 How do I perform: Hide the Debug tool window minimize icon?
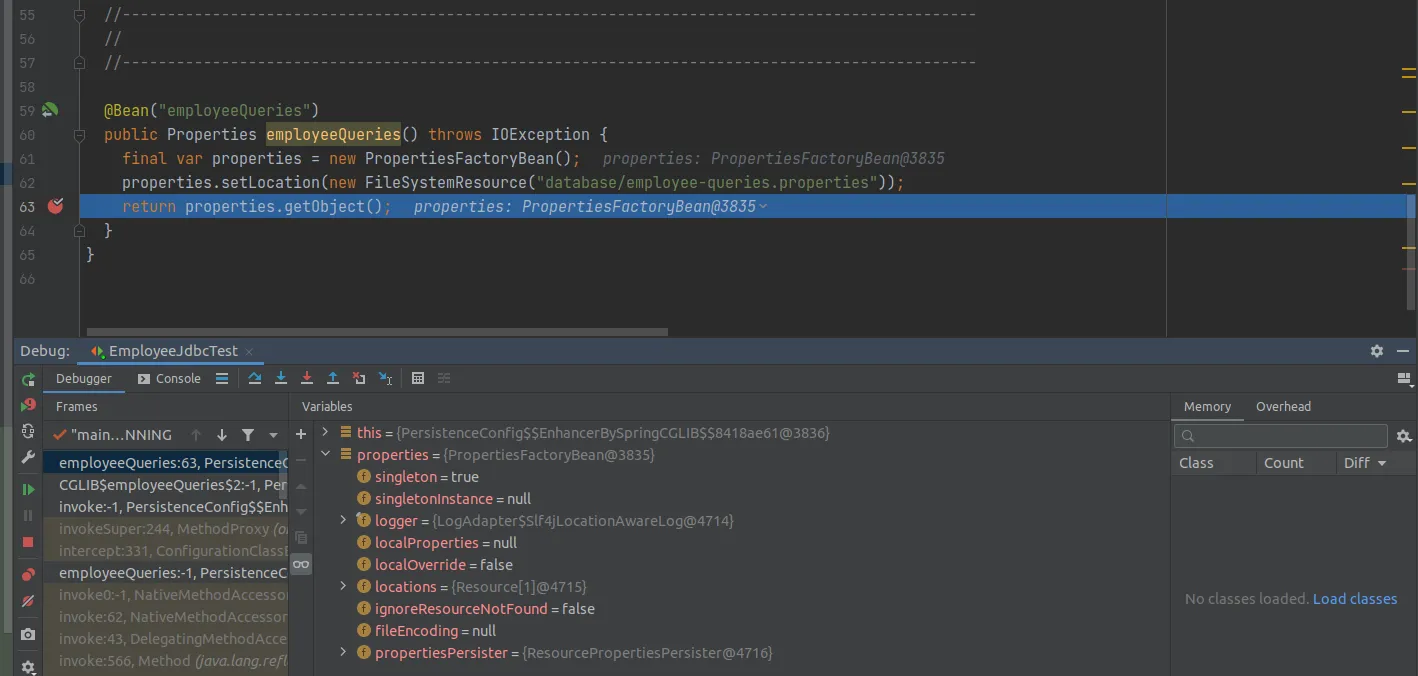[x=1403, y=351]
